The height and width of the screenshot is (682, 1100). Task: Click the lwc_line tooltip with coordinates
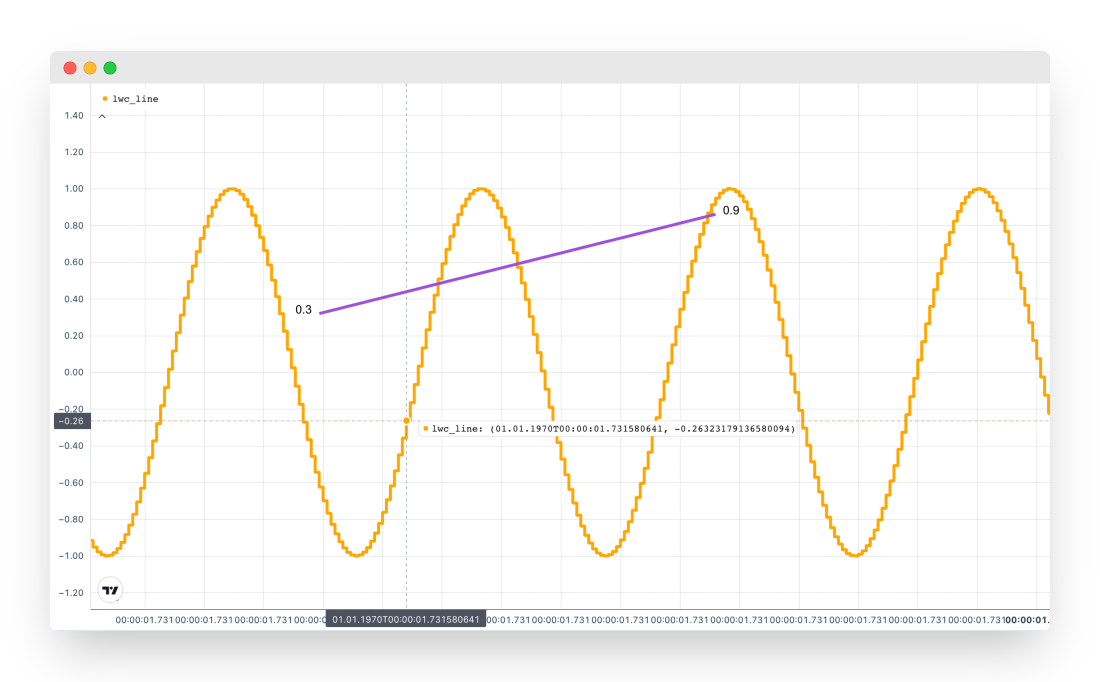608,428
